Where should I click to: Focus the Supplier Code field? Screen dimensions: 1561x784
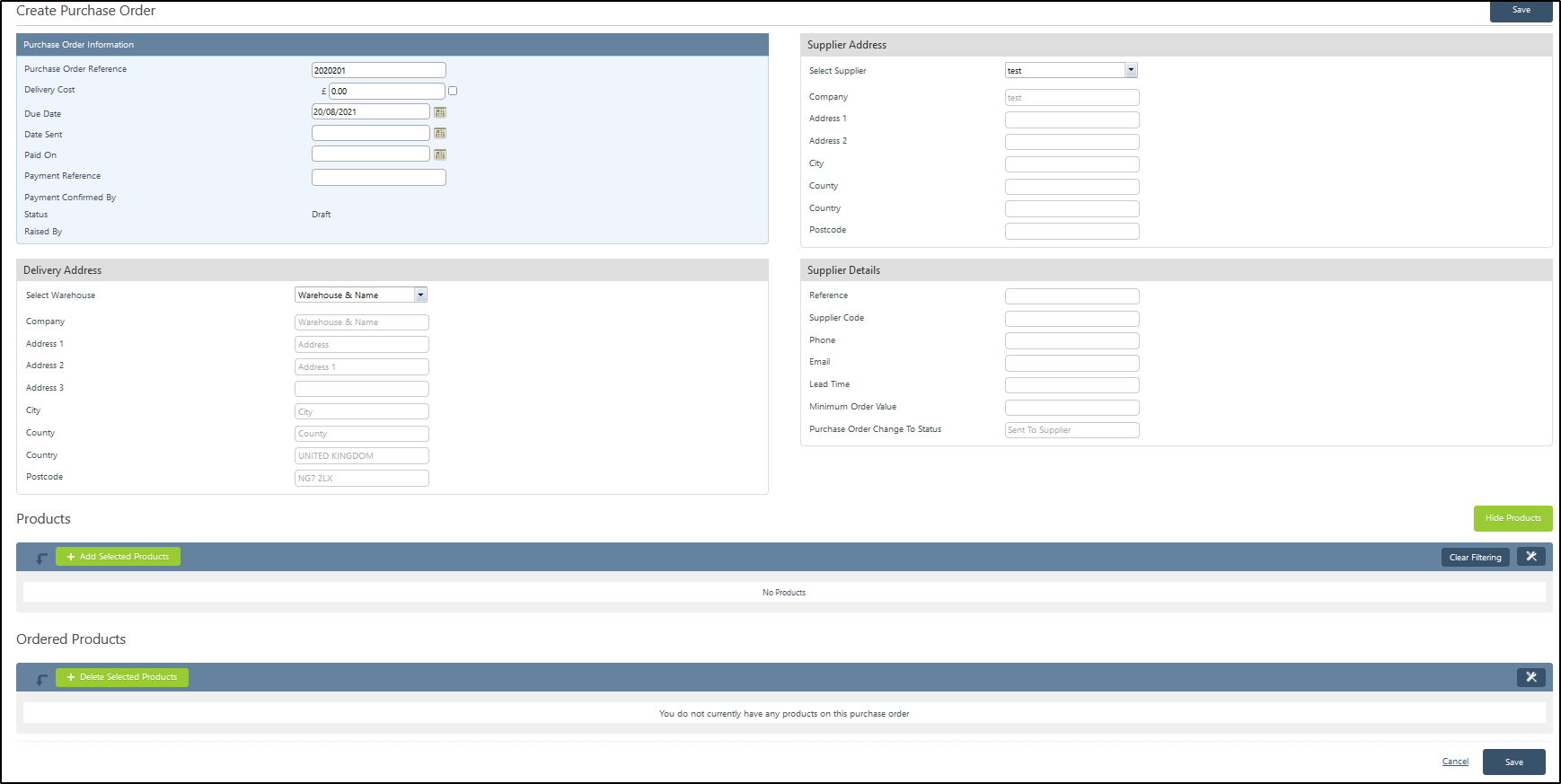[x=1072, y=319]
